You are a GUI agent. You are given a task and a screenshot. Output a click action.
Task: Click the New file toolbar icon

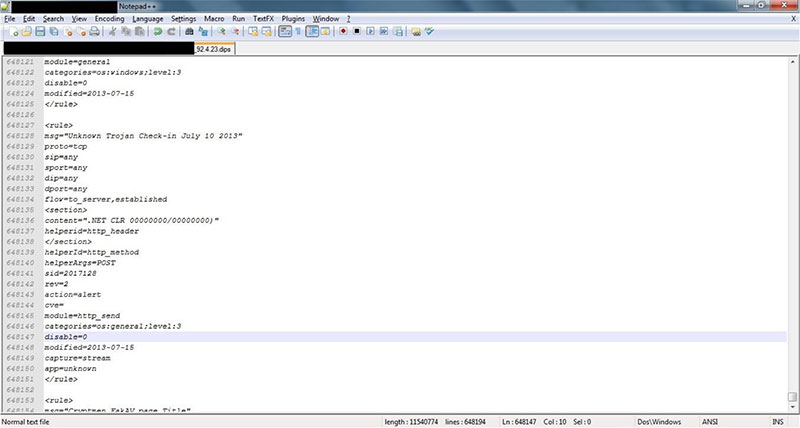(14, 32)
